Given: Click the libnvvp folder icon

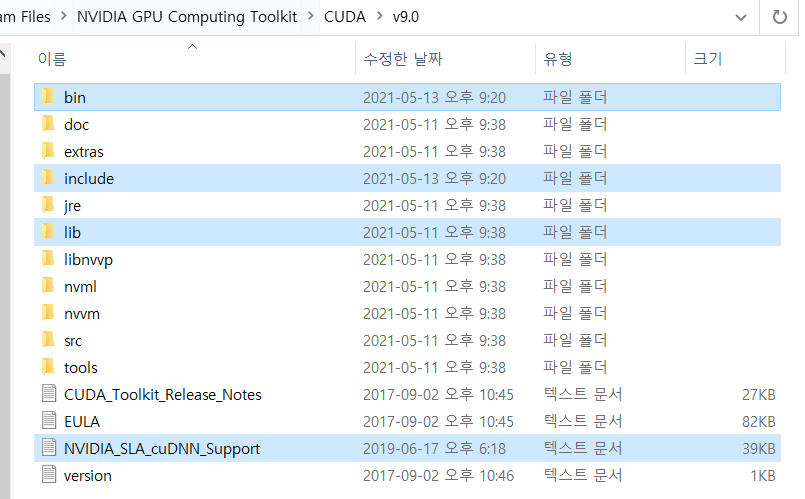Looking at the screenshot, I should [48, 259].
